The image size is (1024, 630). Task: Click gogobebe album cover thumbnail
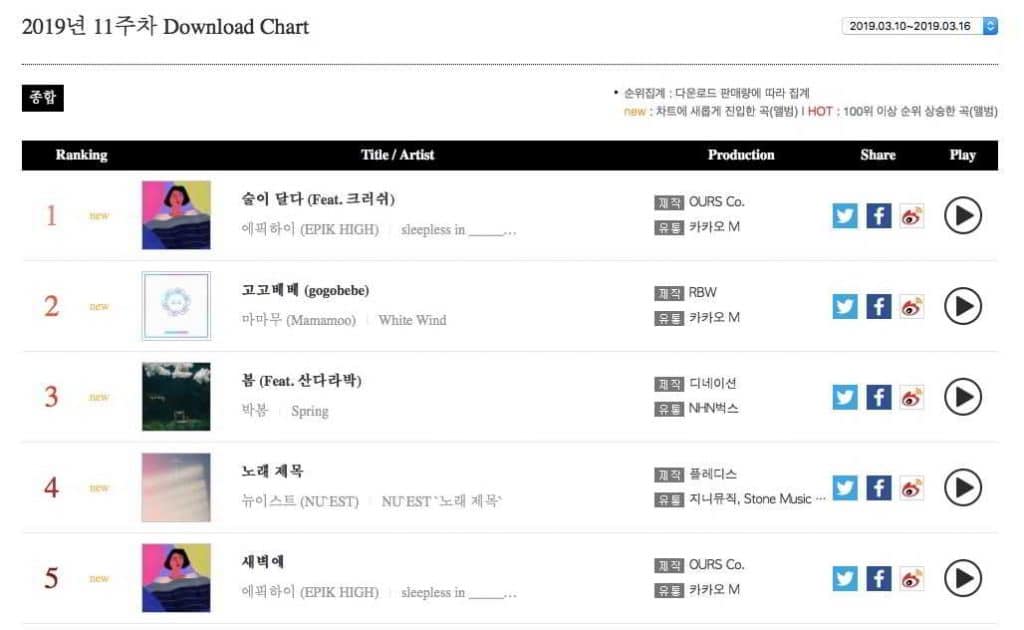[x=176, y=305]
